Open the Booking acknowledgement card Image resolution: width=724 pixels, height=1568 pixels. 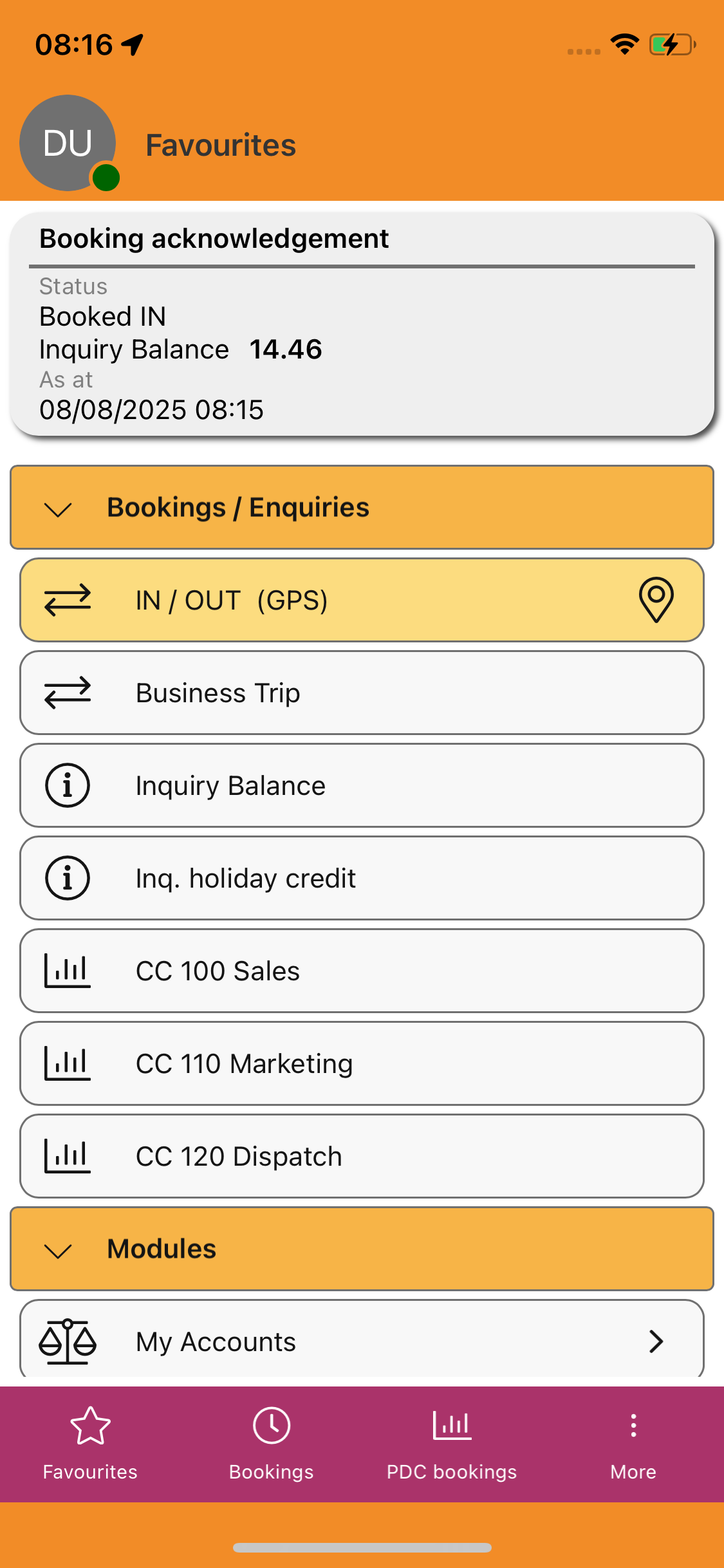point(362,324)
